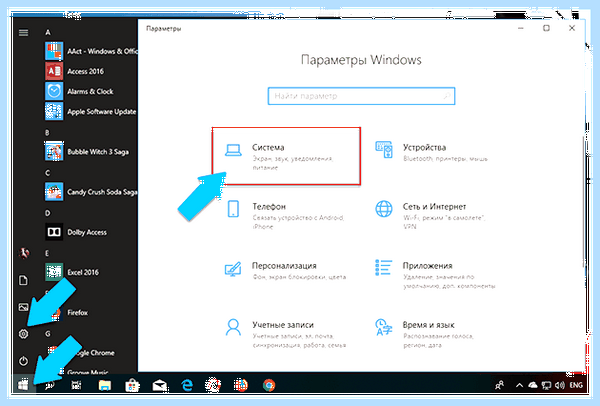This screenshot has height=406, width=600.
Task: Launch Microsoft Store from the taskbar
Action: point(132,385)
